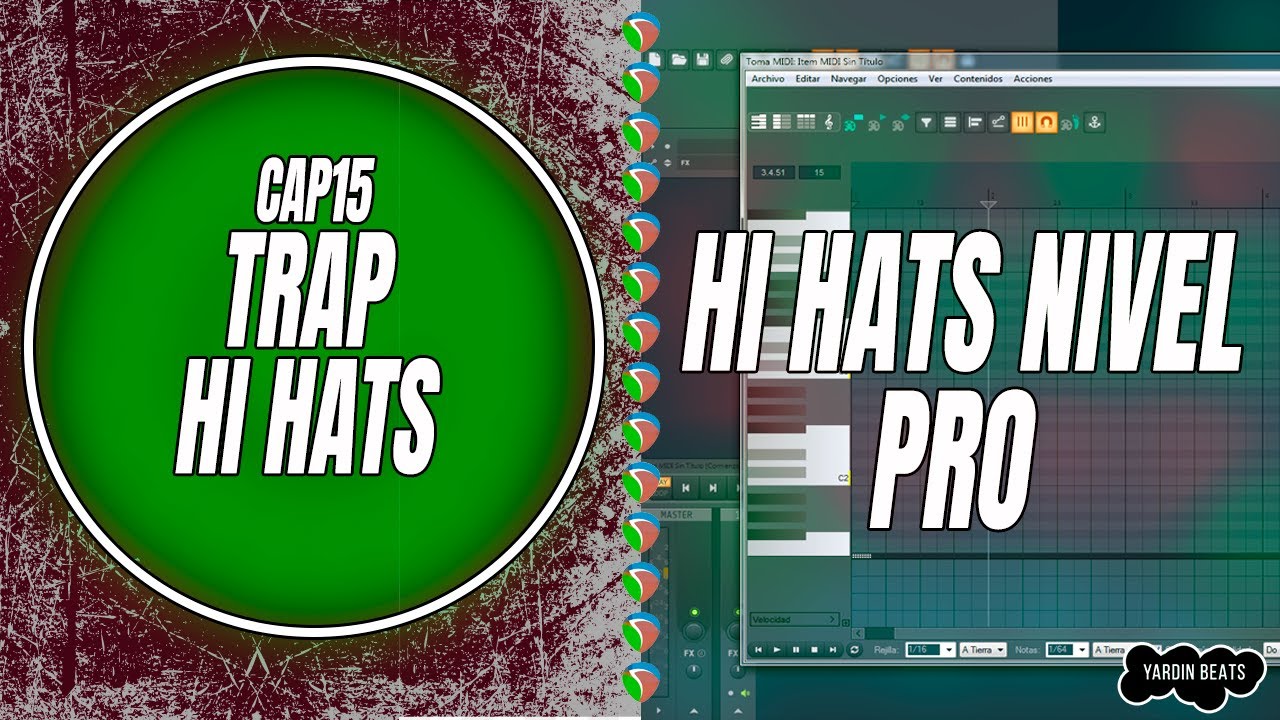Save project icon in main window

pos(703,59)
